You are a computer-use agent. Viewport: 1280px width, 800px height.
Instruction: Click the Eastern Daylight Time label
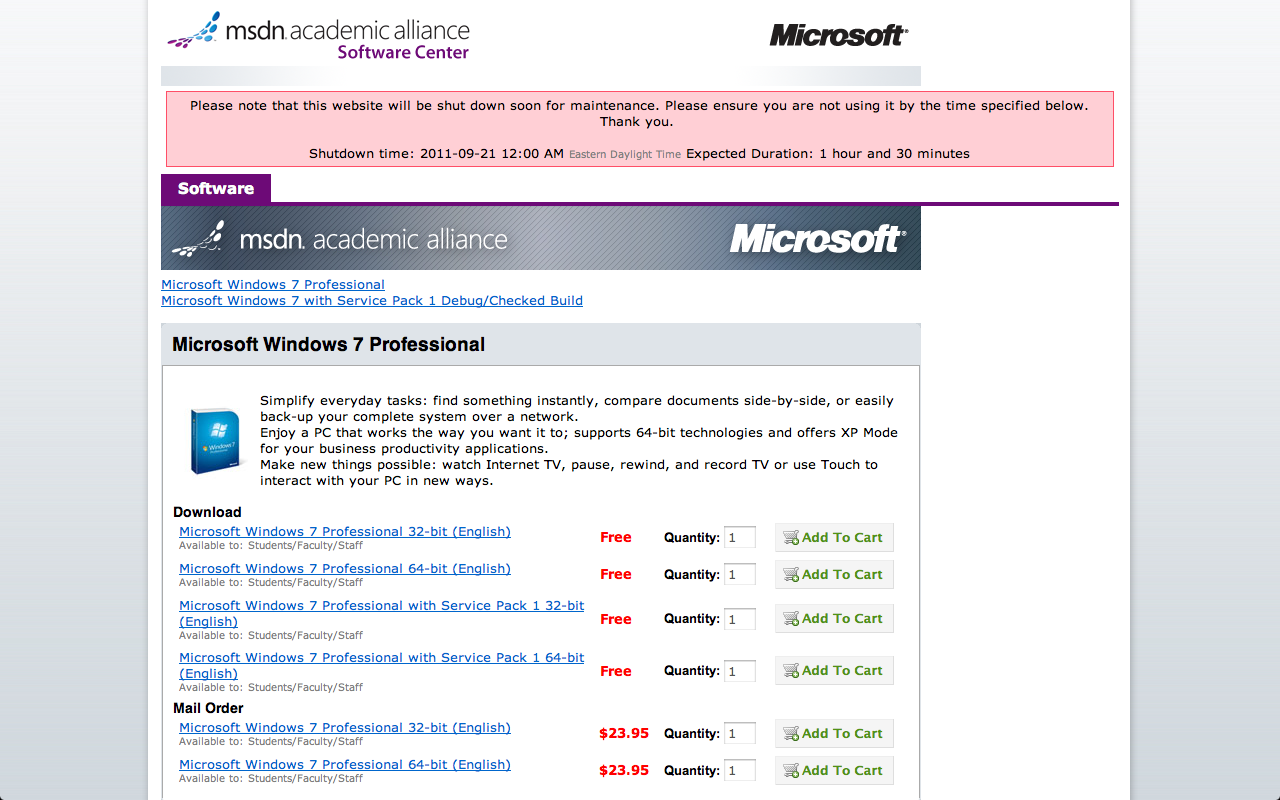click(x=625, y=155)
